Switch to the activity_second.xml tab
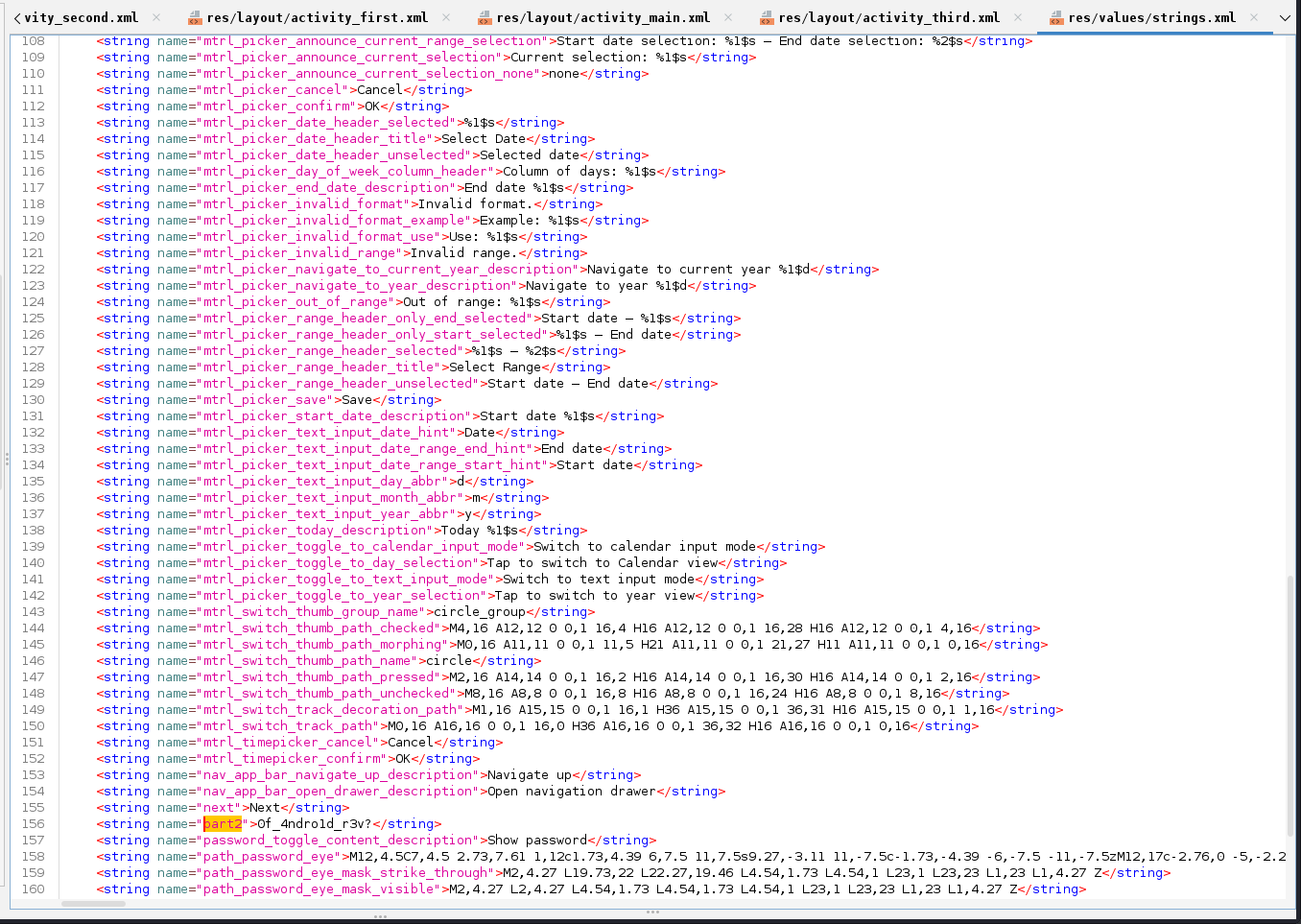 click(81, 17)
